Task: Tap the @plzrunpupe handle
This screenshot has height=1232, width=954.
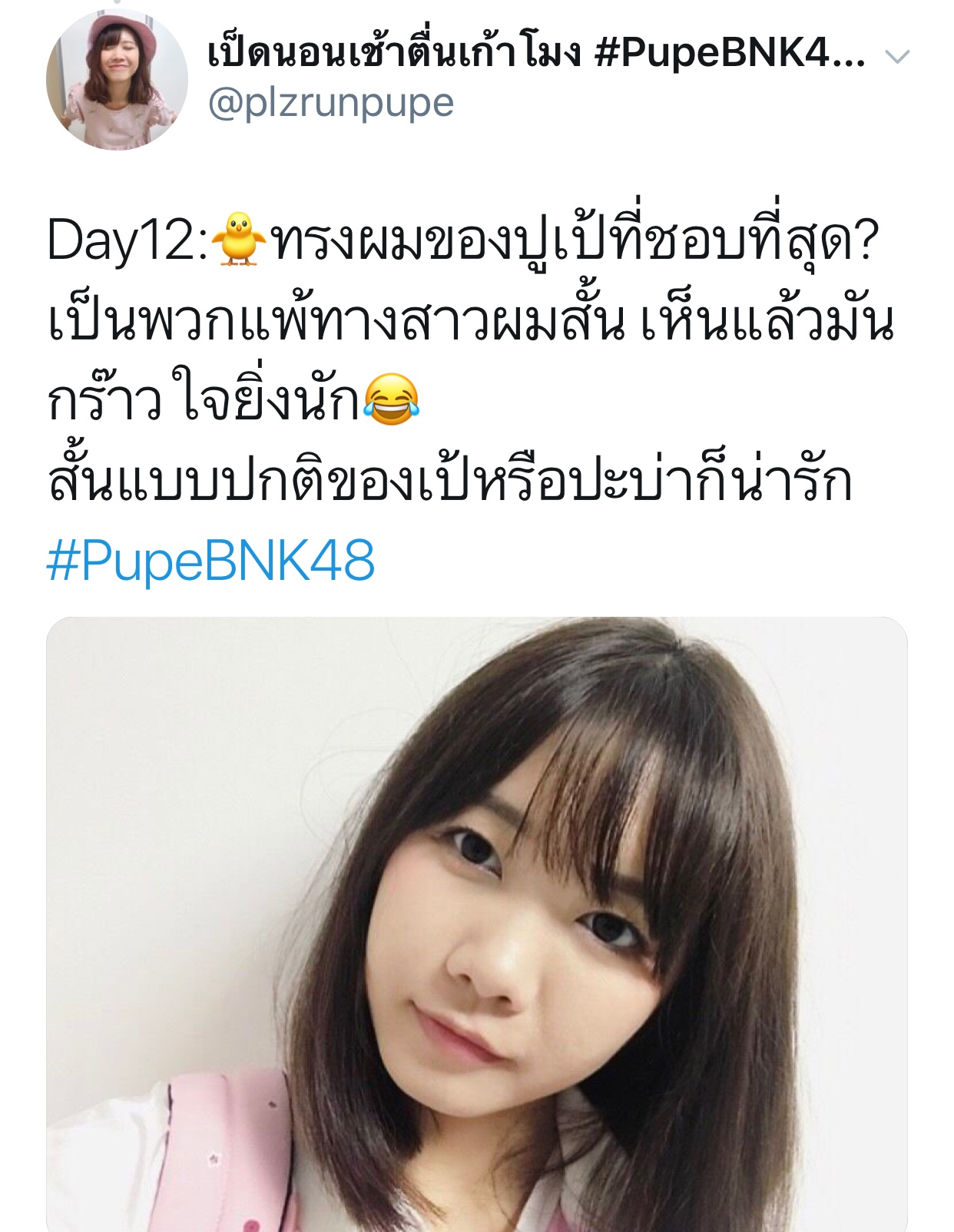Action: (x=331, y=103)
